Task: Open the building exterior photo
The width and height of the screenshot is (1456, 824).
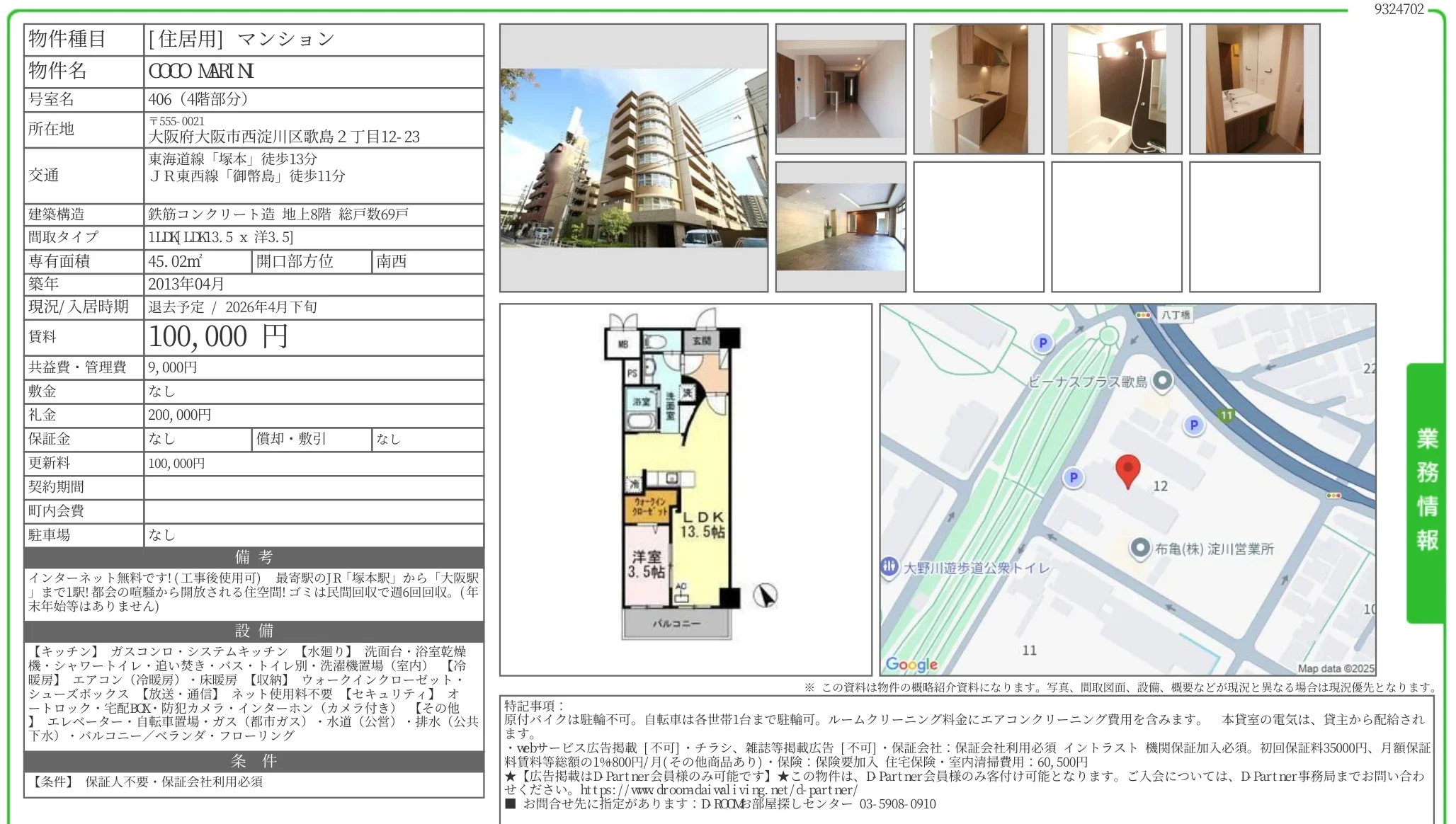Action: pos(633,158)
